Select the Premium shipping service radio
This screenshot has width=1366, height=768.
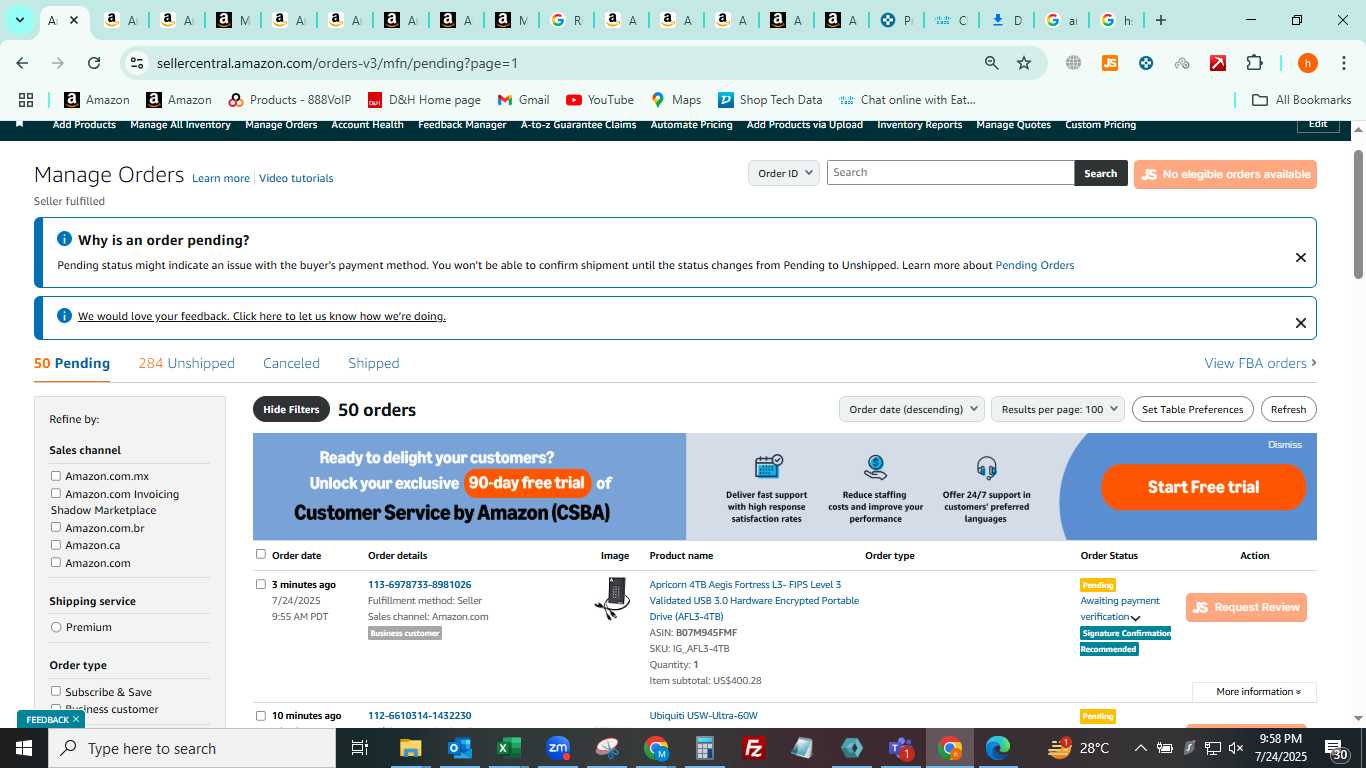[x=56, y=627]
